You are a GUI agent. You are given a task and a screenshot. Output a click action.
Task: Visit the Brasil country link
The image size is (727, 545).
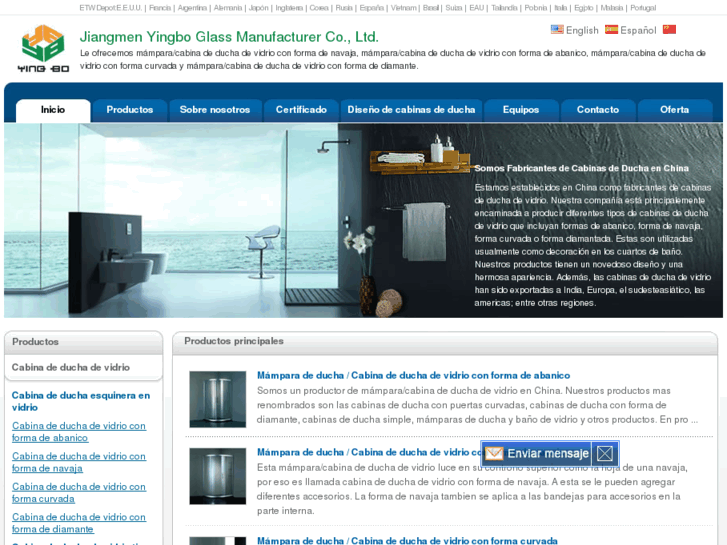click(x=431, y=8)
